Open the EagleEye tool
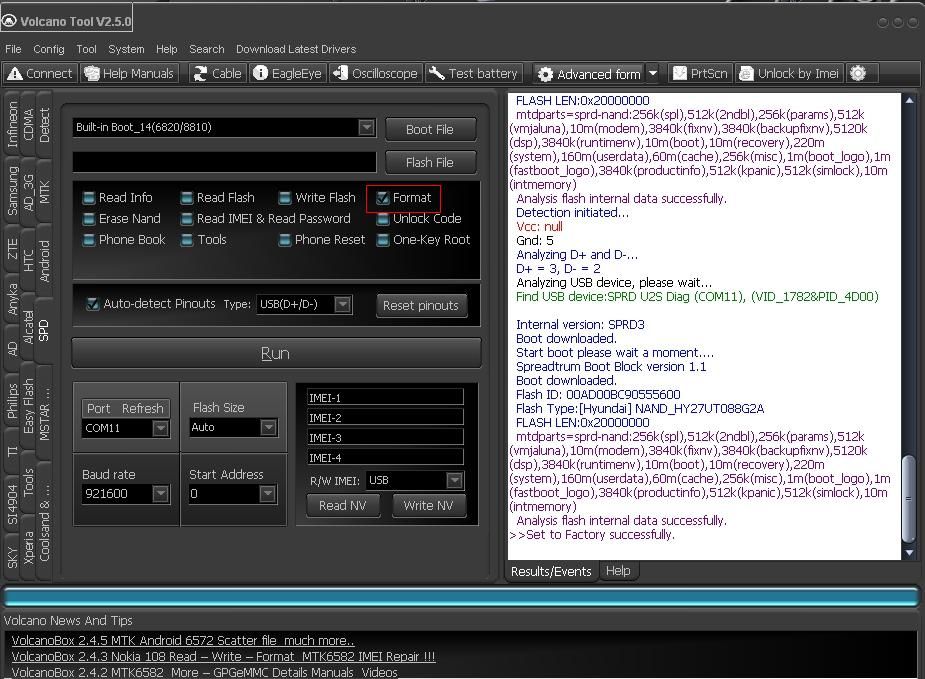 [x=287, y=73]
